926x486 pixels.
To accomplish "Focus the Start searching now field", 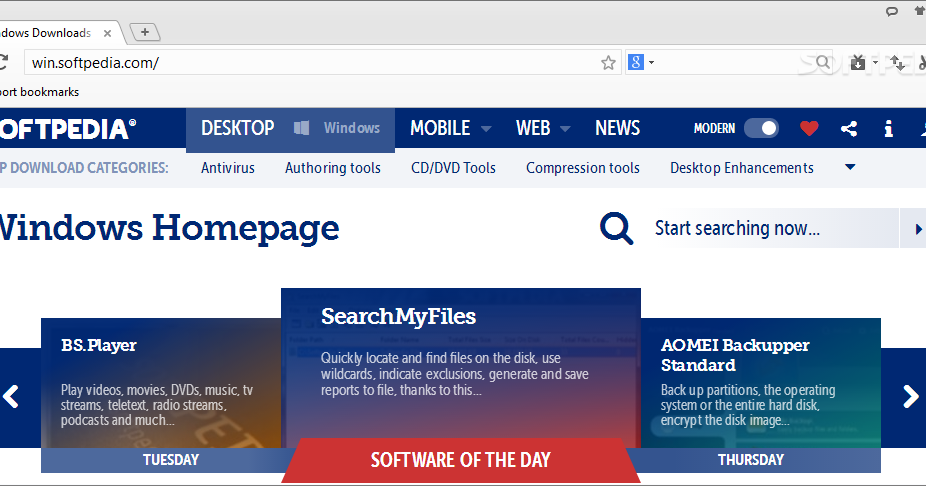I will click(x=774, y=228).
